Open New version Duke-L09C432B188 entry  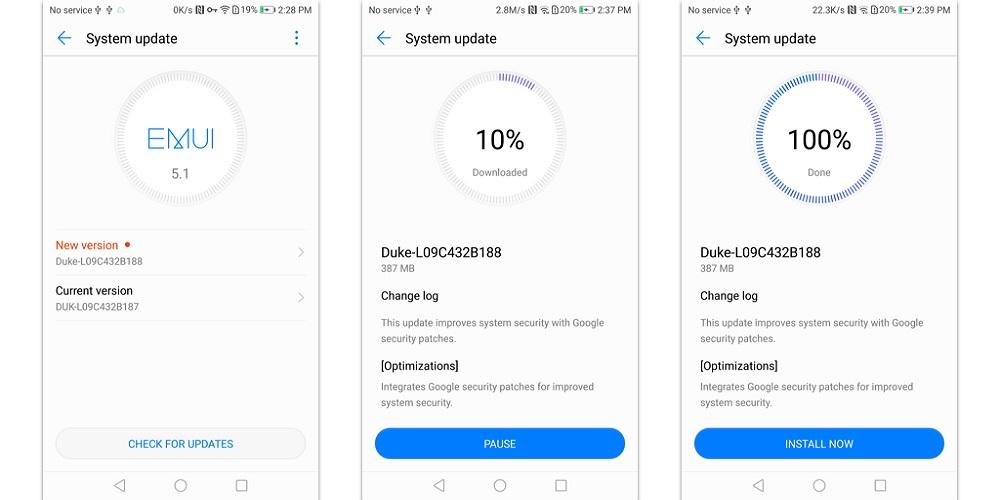pos(180,253)
